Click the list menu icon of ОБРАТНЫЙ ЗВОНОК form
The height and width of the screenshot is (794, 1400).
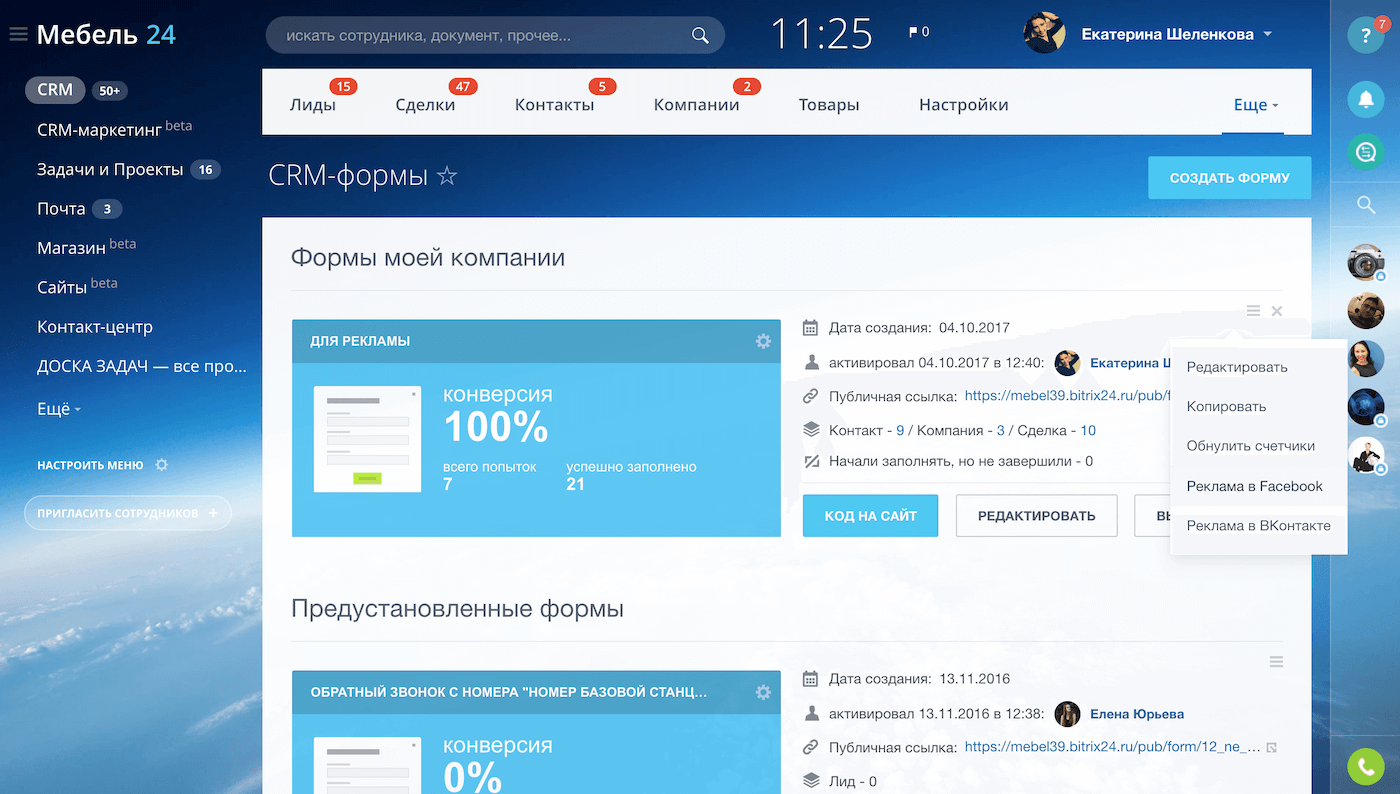(1276, 662)
